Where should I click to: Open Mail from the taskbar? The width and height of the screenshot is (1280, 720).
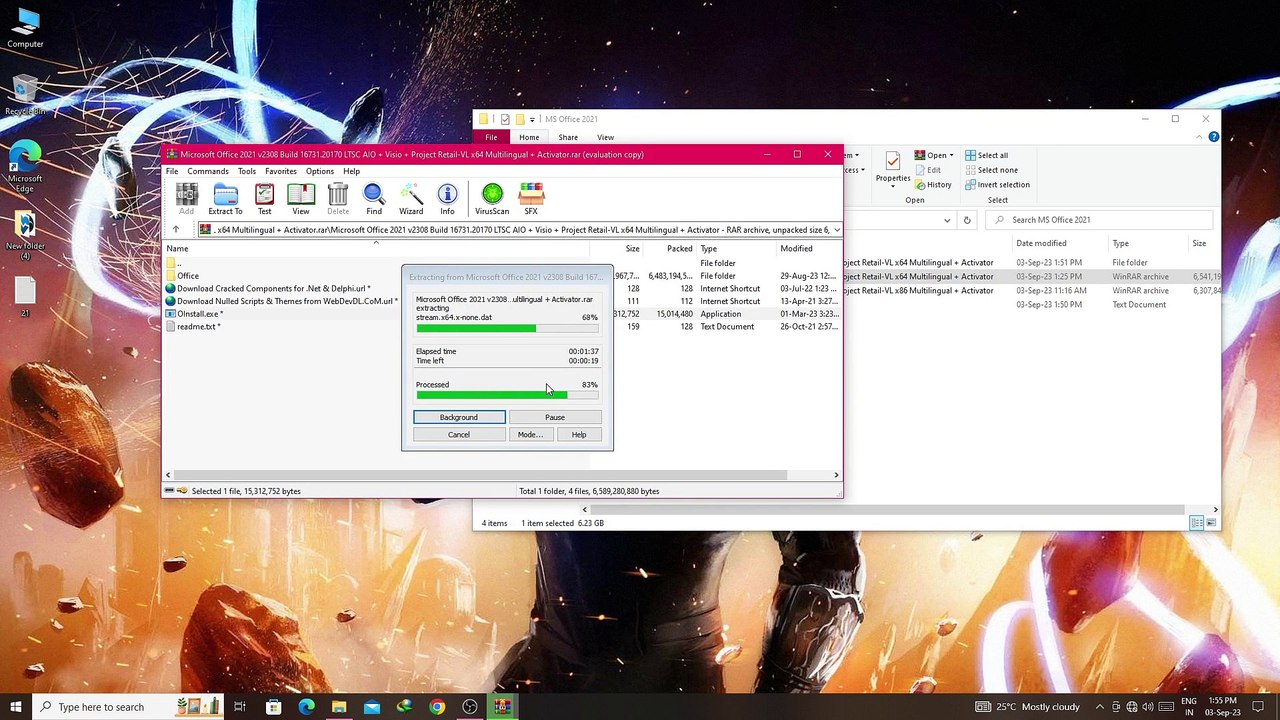(x=372, y=707)
